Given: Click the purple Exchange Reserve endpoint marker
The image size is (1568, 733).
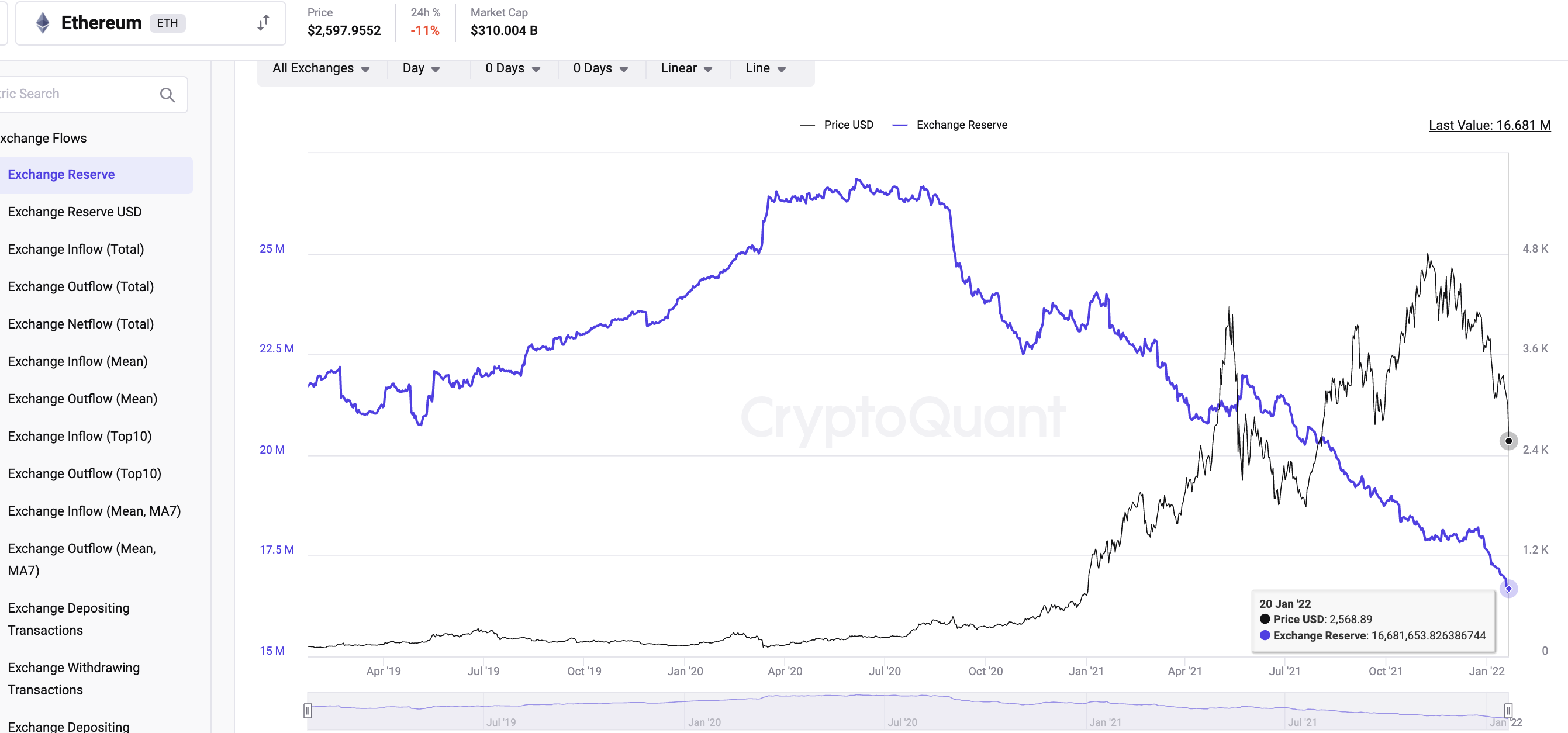Looking at the screenshot, I should coord(1508,588).
